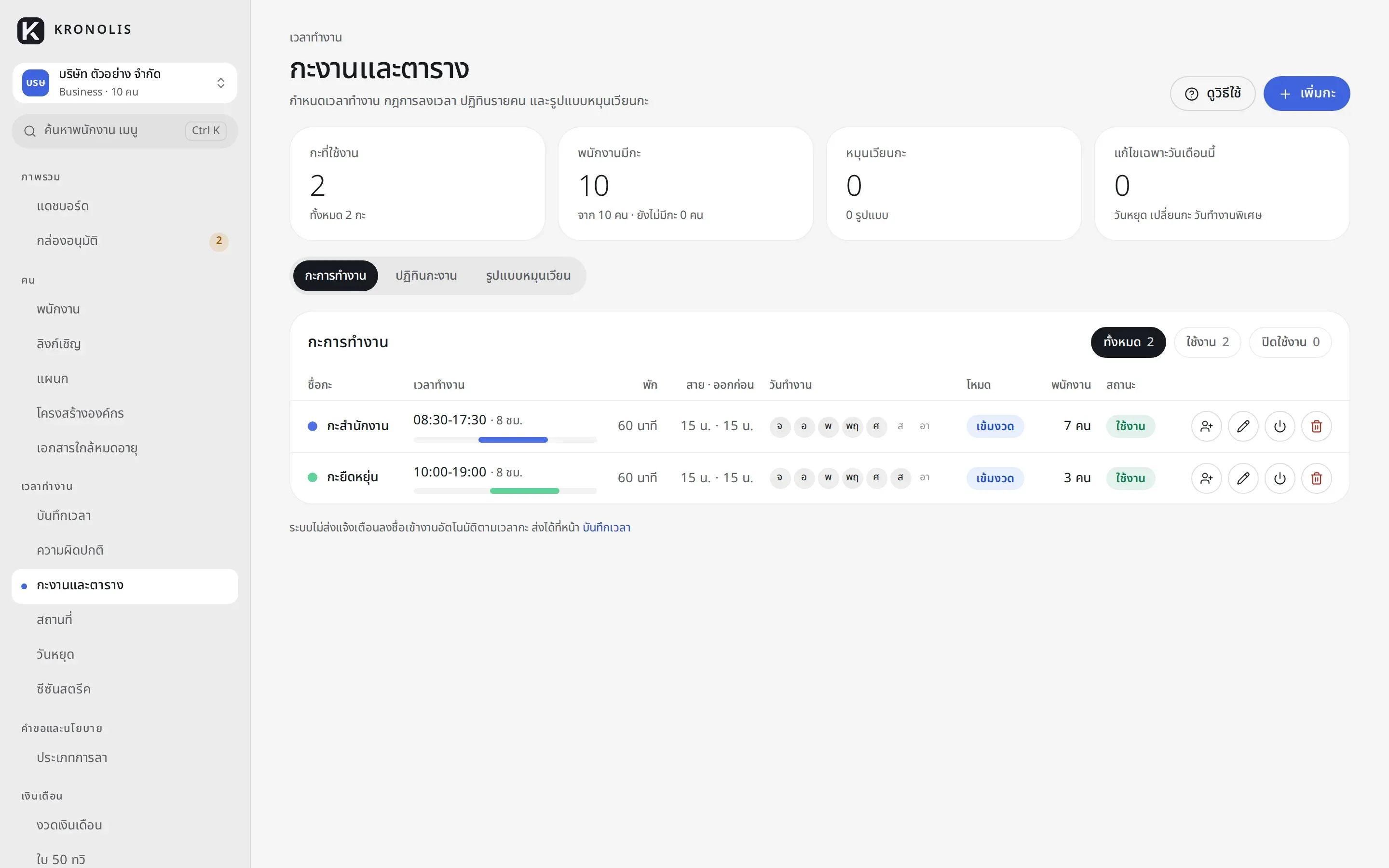Click the ใช้งาน status badge for กะยืดหยุ่น
The image size is (1389, 868).
[1130, 478]
